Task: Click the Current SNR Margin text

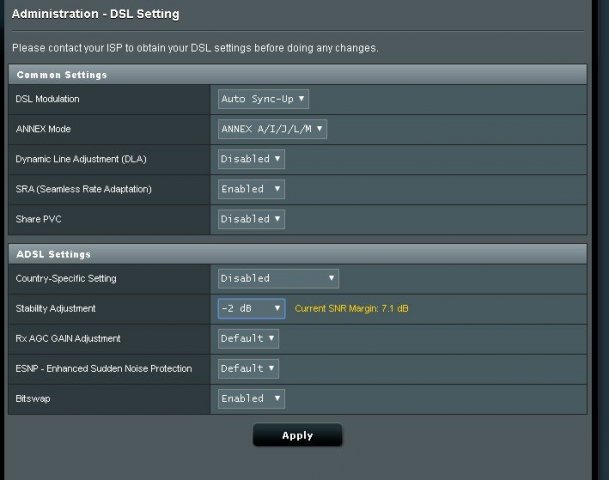Action: point(351,309)
